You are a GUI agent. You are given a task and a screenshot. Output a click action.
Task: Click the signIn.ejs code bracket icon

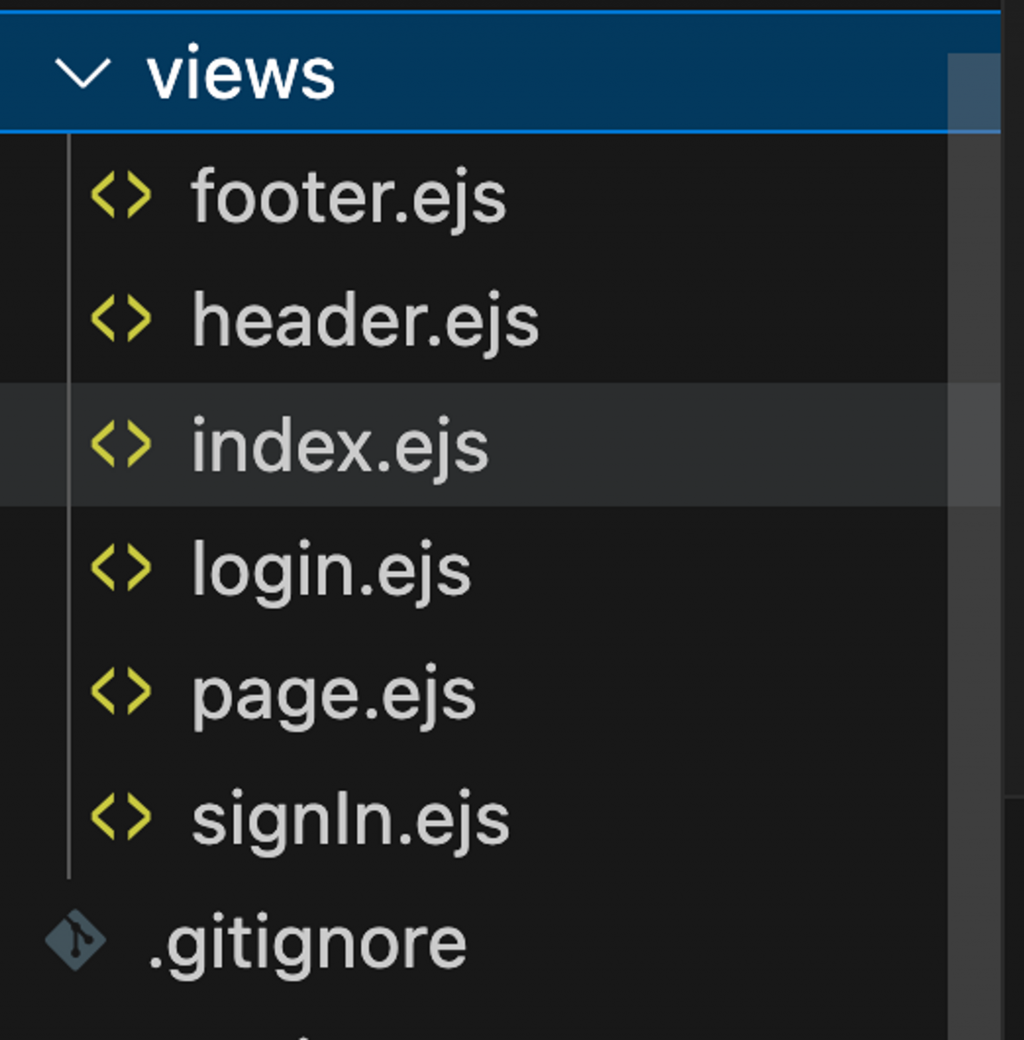click(x=121, y=817)
